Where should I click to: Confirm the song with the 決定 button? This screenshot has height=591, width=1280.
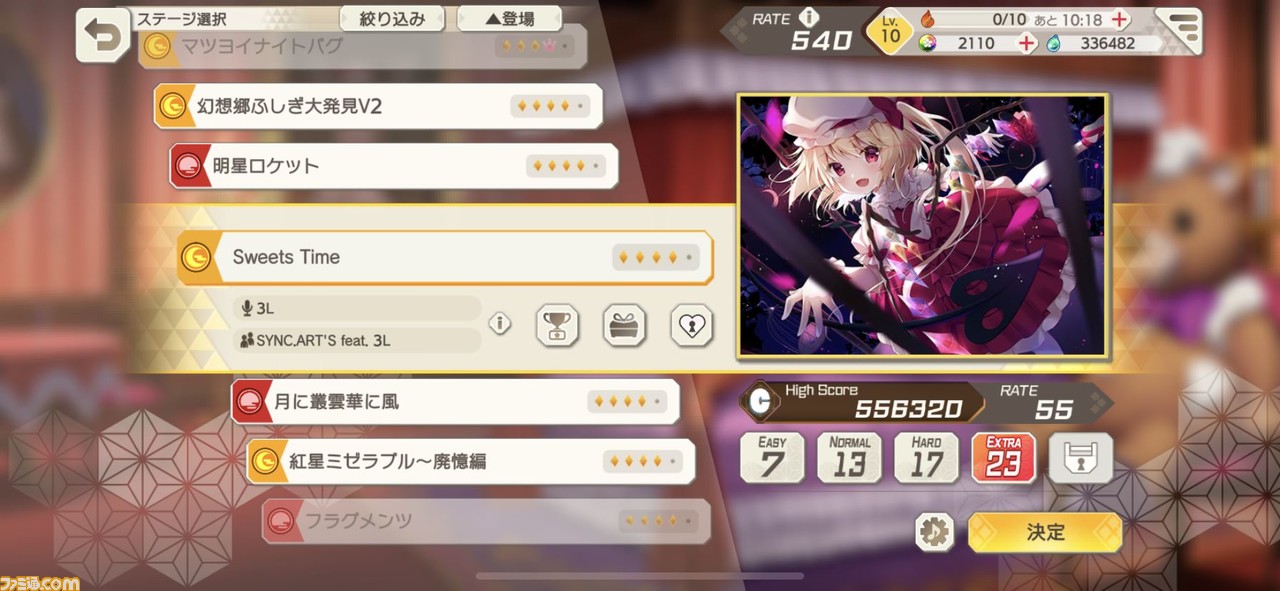click(1045, 532)
